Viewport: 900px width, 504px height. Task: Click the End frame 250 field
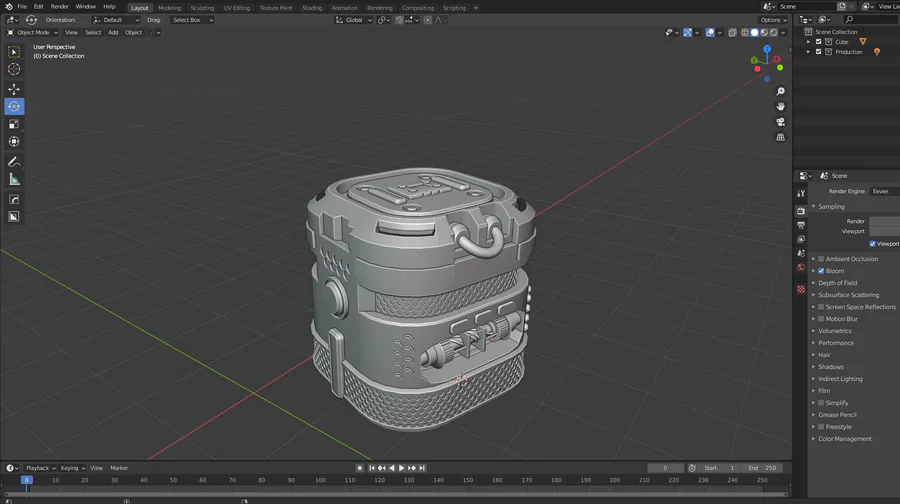(762, 468)
